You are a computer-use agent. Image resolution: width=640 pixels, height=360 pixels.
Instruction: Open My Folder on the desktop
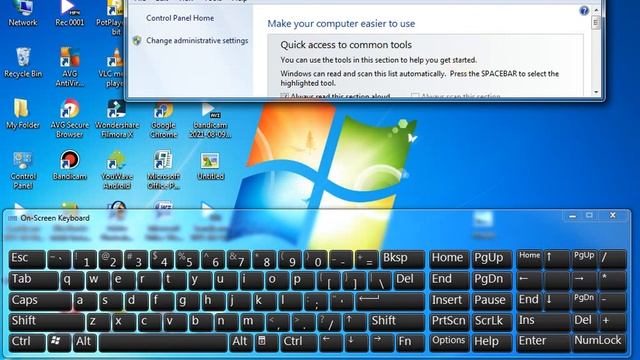click(22, 114)
